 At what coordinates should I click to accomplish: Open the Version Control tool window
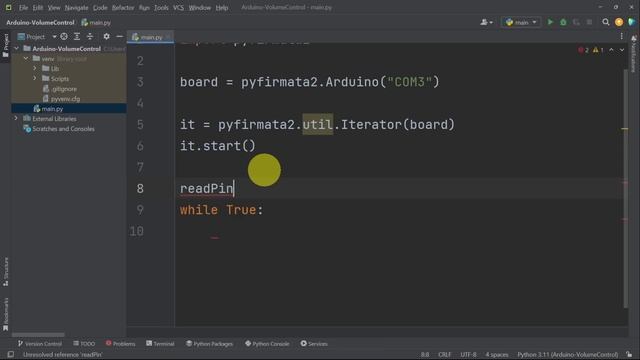[40, 344]
